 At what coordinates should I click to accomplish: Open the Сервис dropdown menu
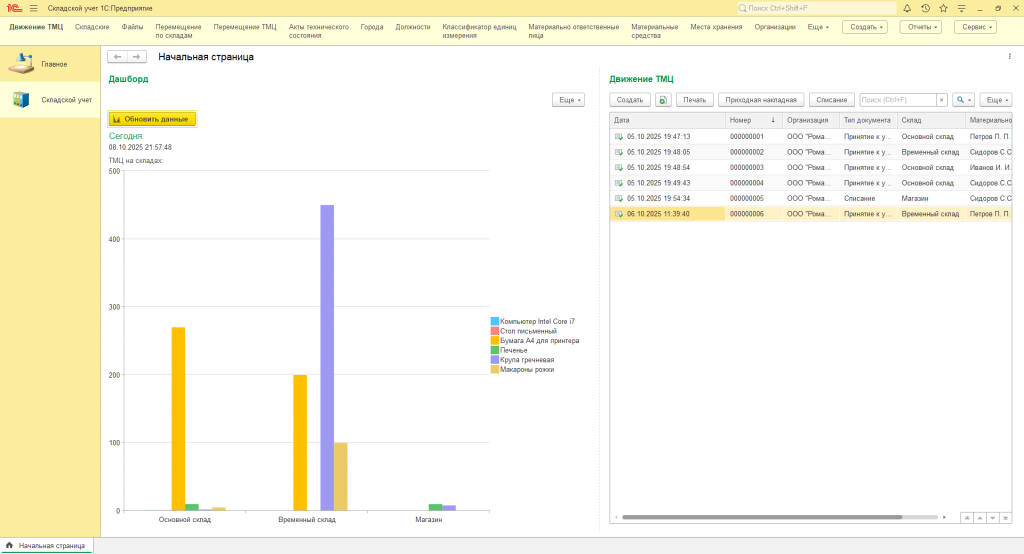click(x=975, y=27)
